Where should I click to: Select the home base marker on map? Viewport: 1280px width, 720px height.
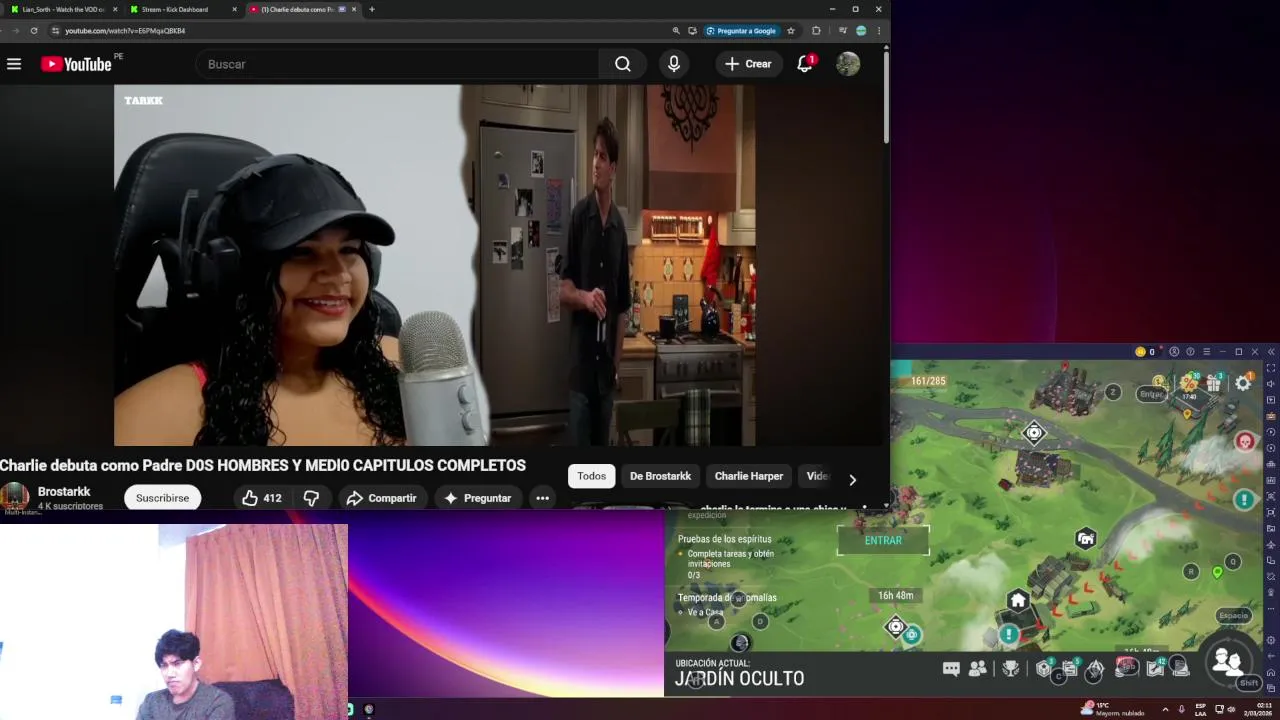pyautogui.click(x=1018, y=601)
